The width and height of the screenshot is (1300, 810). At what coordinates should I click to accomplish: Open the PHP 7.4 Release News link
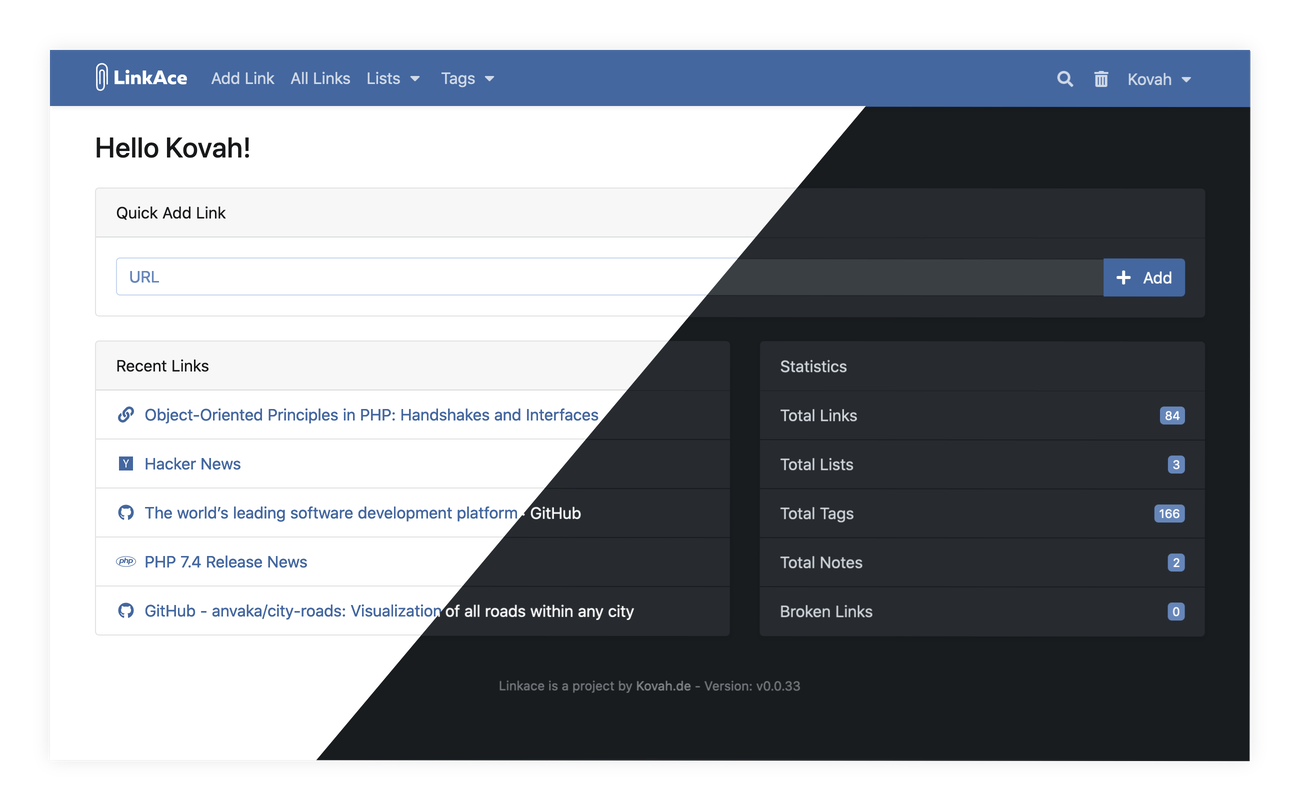coord(225,561)
